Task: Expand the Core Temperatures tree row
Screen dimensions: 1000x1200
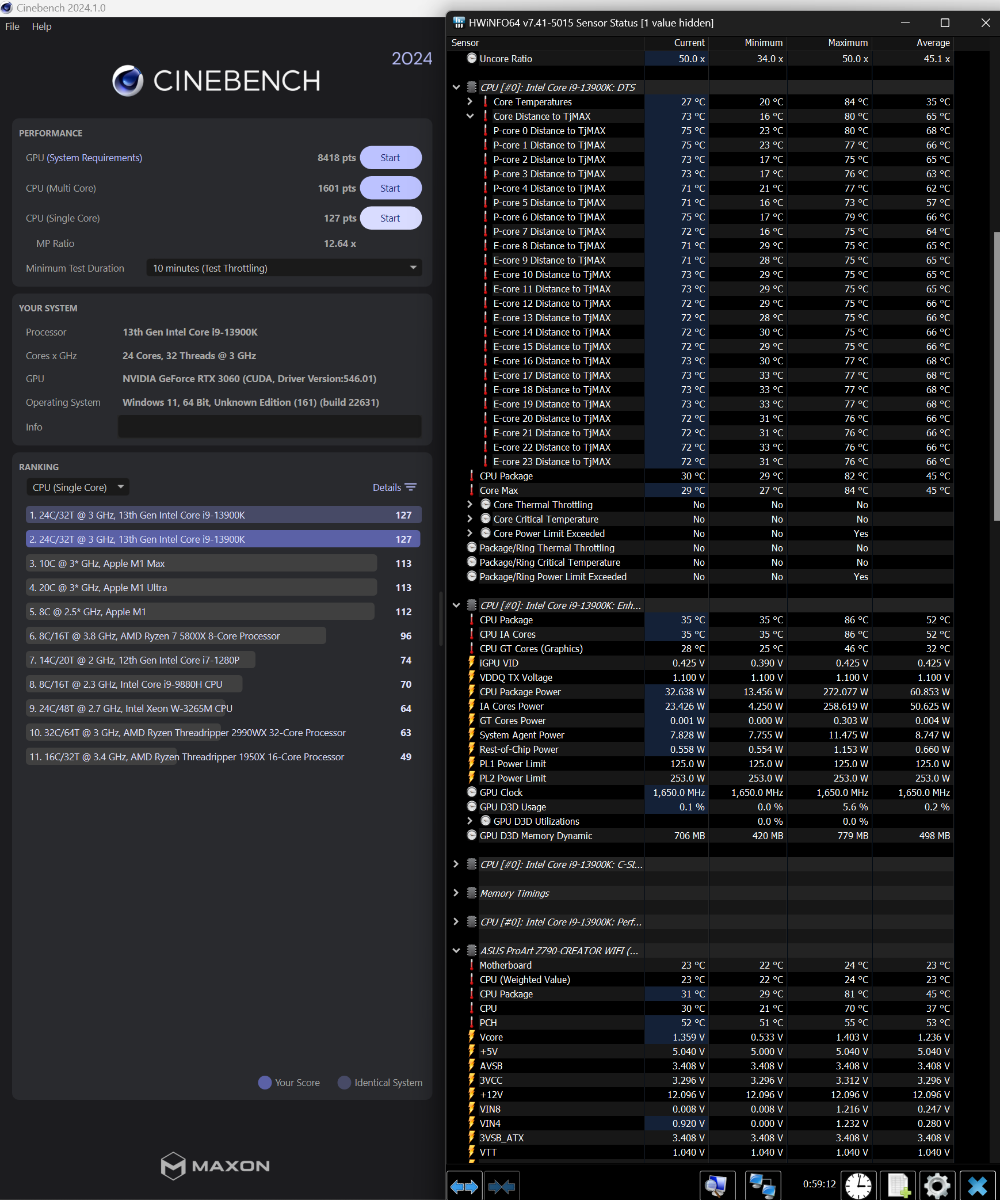Action: (470, 102)
